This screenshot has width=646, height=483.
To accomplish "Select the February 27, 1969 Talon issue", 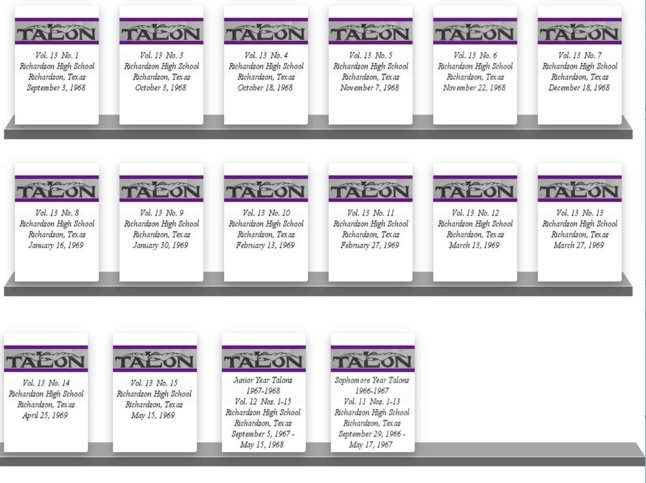I will pos(370,229).
